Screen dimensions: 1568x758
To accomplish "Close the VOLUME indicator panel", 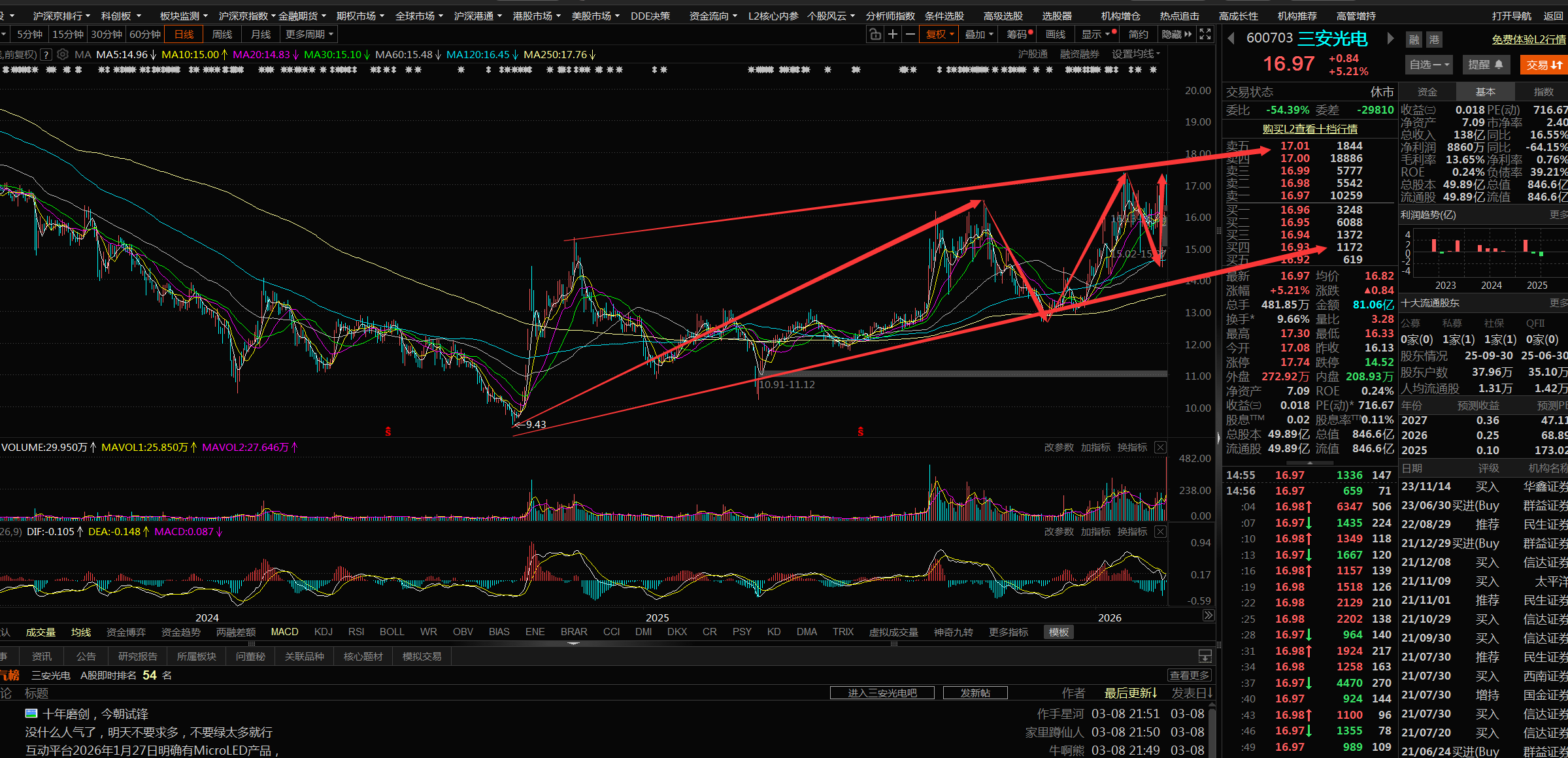I will 1160,448.
